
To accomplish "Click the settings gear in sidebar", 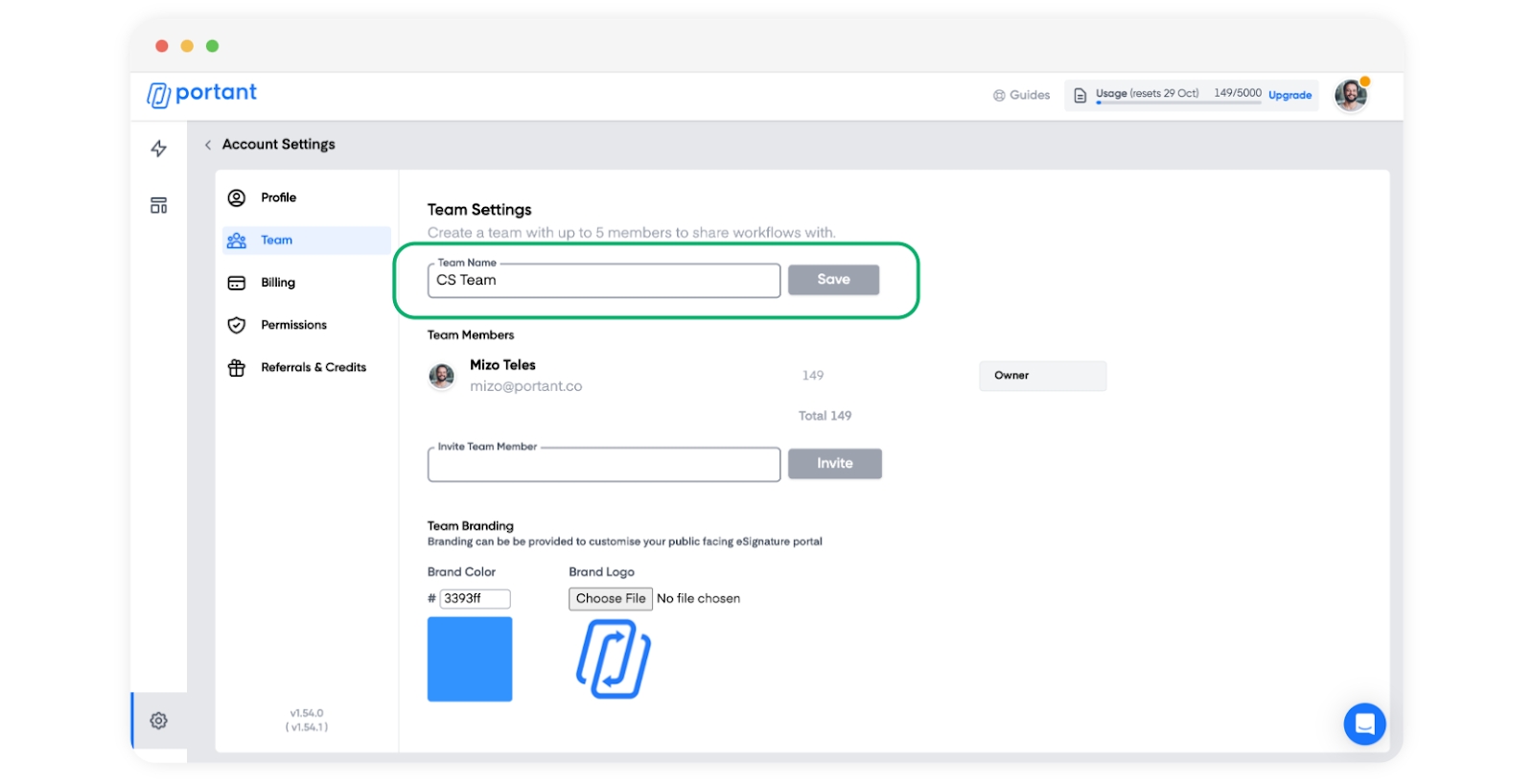I will pyautogui.click(x=159, y=721).
